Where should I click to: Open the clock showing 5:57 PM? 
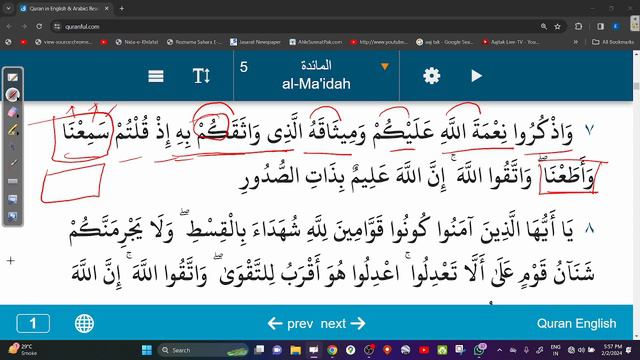coord(611,350)
